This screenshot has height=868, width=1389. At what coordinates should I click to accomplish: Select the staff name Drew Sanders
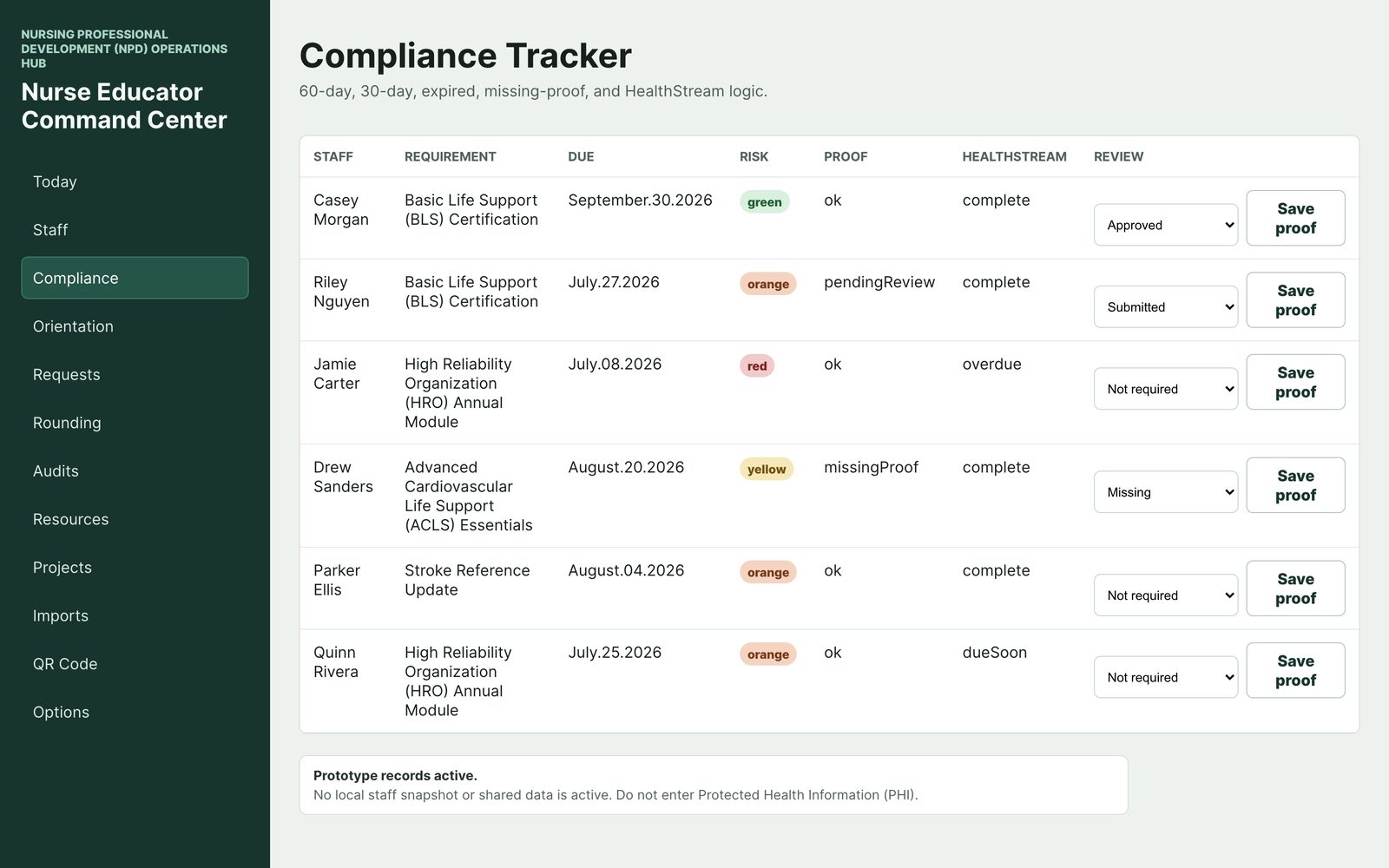[343, 477]
